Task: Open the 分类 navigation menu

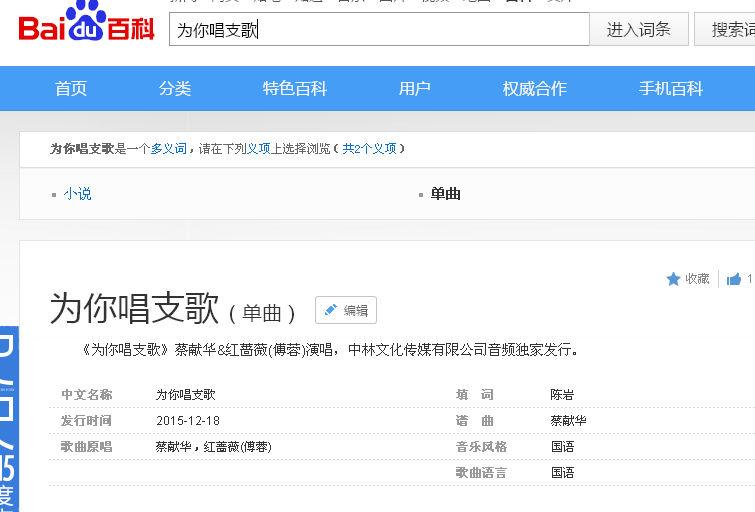Action: [175, 89]
